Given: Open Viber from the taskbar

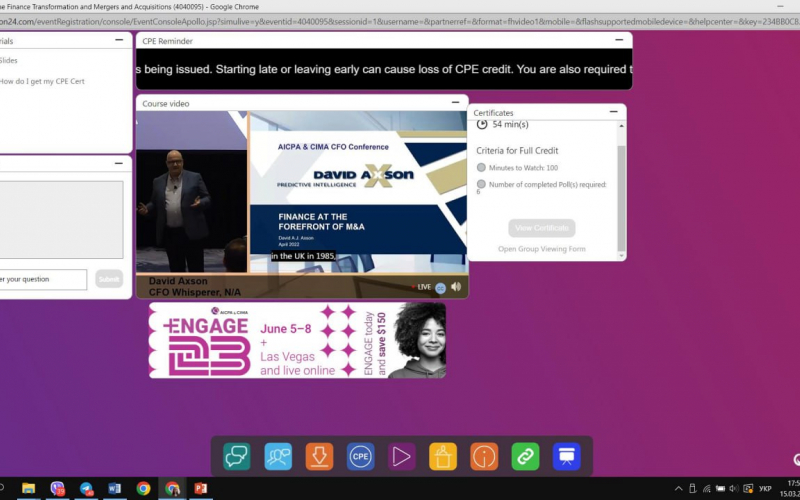Looking at the screenshot, I should pyautogui.click(x=58, y=488).
